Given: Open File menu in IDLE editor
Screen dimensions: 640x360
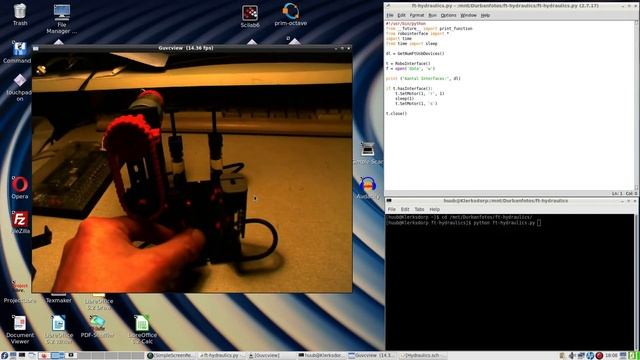Looking at the screenshot, I should [x=390, y=15].
